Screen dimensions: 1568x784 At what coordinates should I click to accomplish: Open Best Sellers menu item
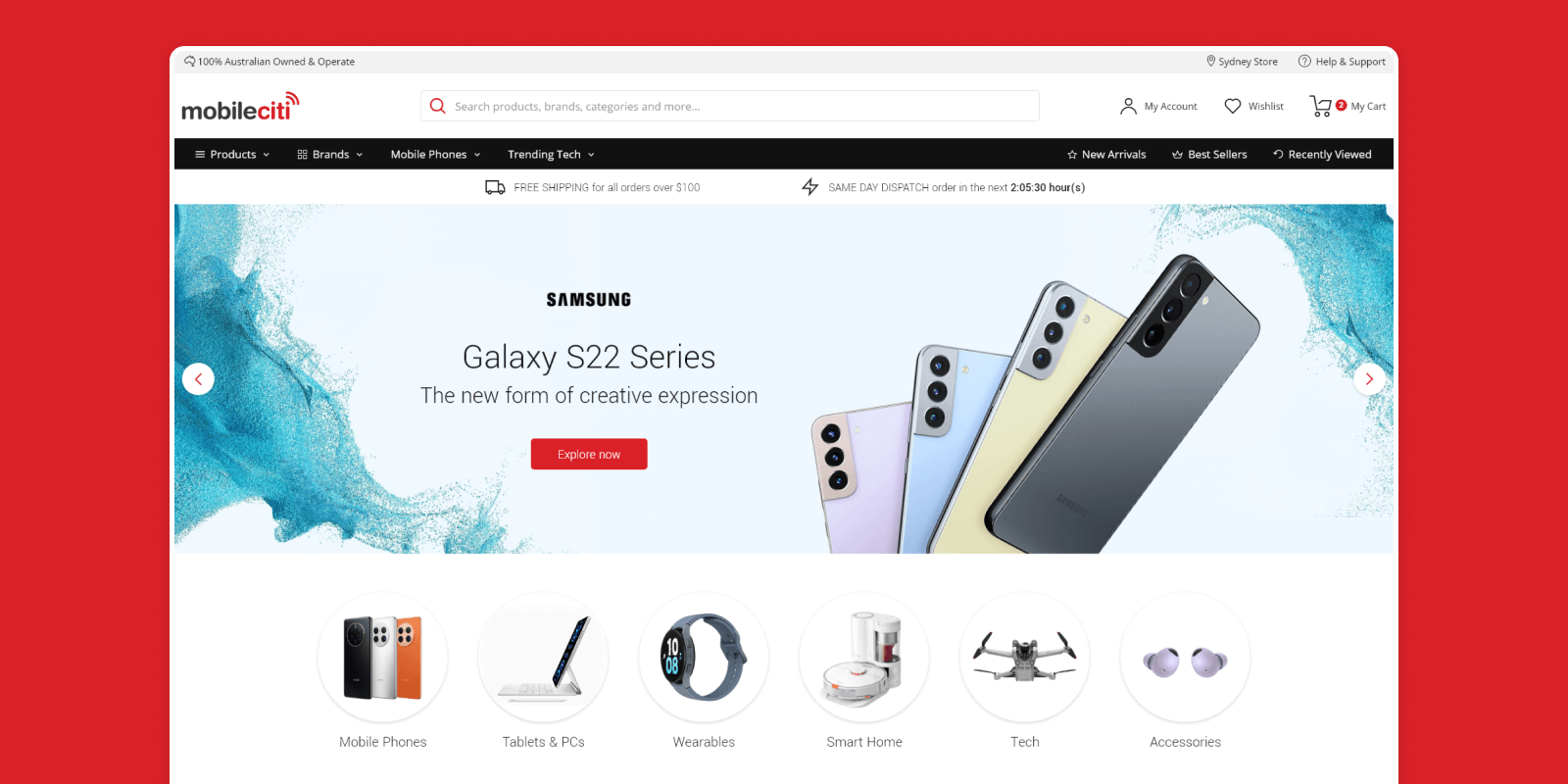pos(1209,154)
